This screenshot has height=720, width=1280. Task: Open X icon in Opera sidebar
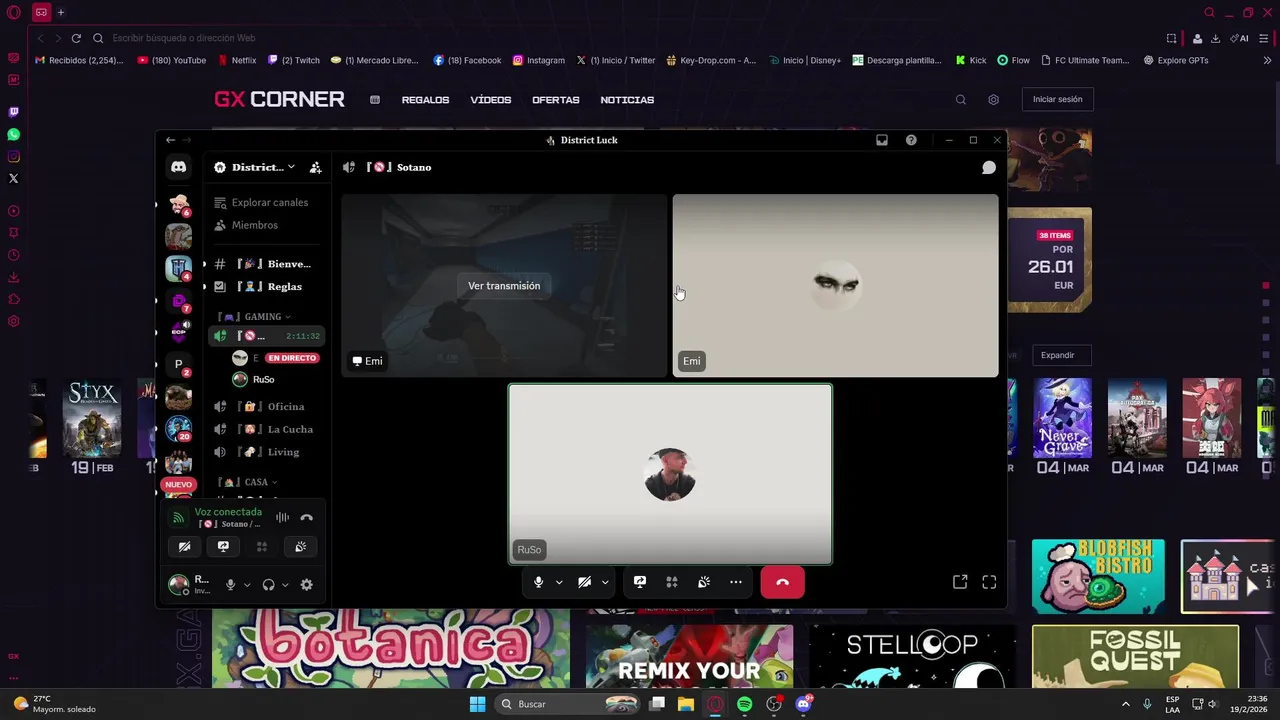pos(13,179)
